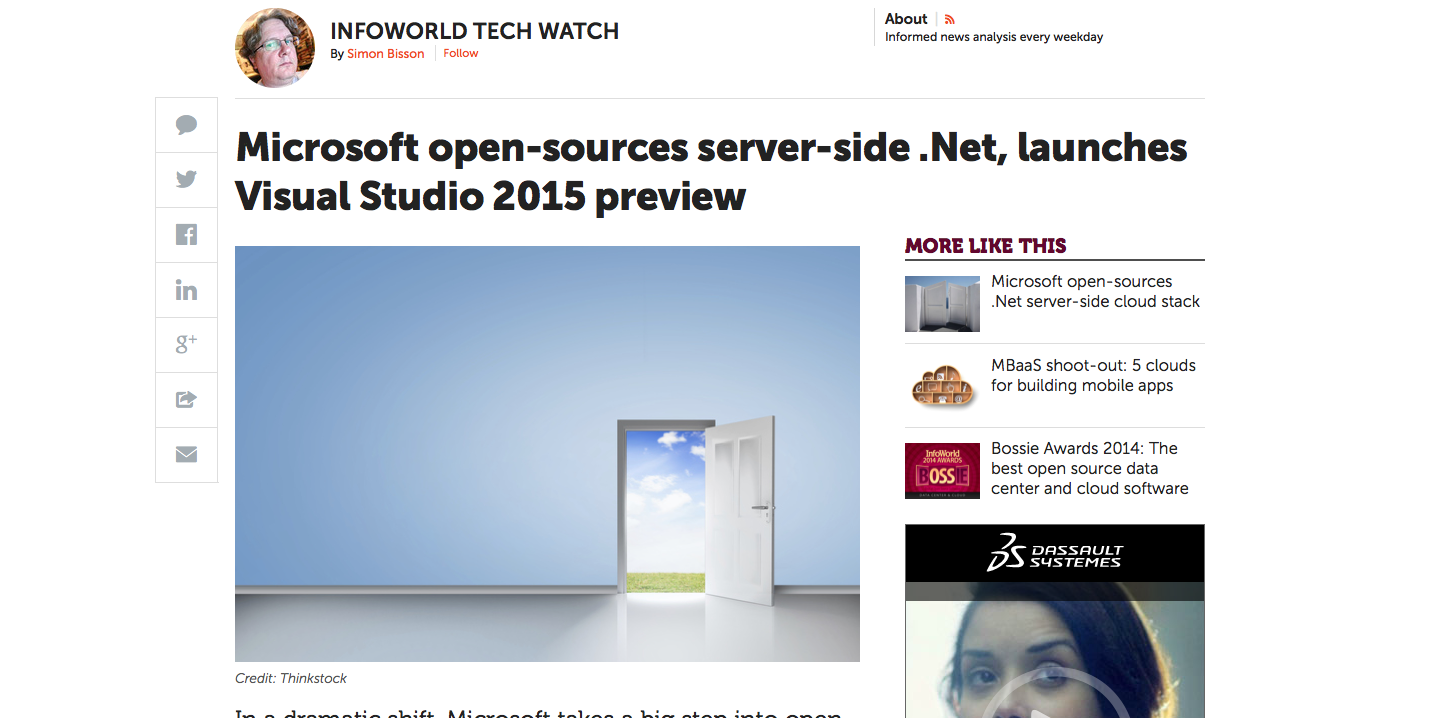
Task: Open the Bossie Awards thumbnail
Action: pyautogui.click(x=942, y=471)
